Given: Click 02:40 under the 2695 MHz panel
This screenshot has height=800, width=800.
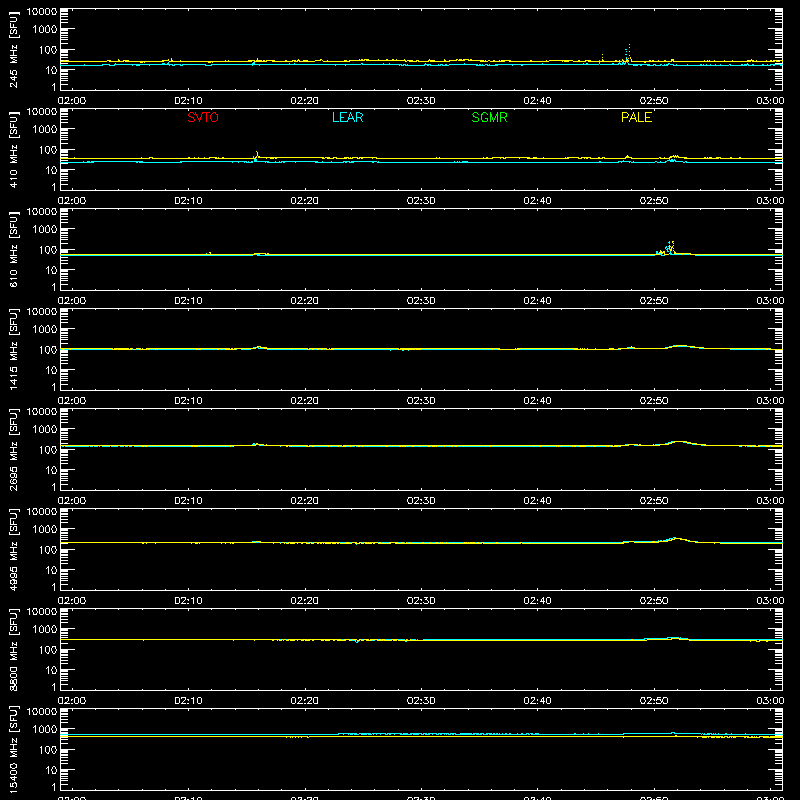Looking at the screenshot, I should 537,501.
